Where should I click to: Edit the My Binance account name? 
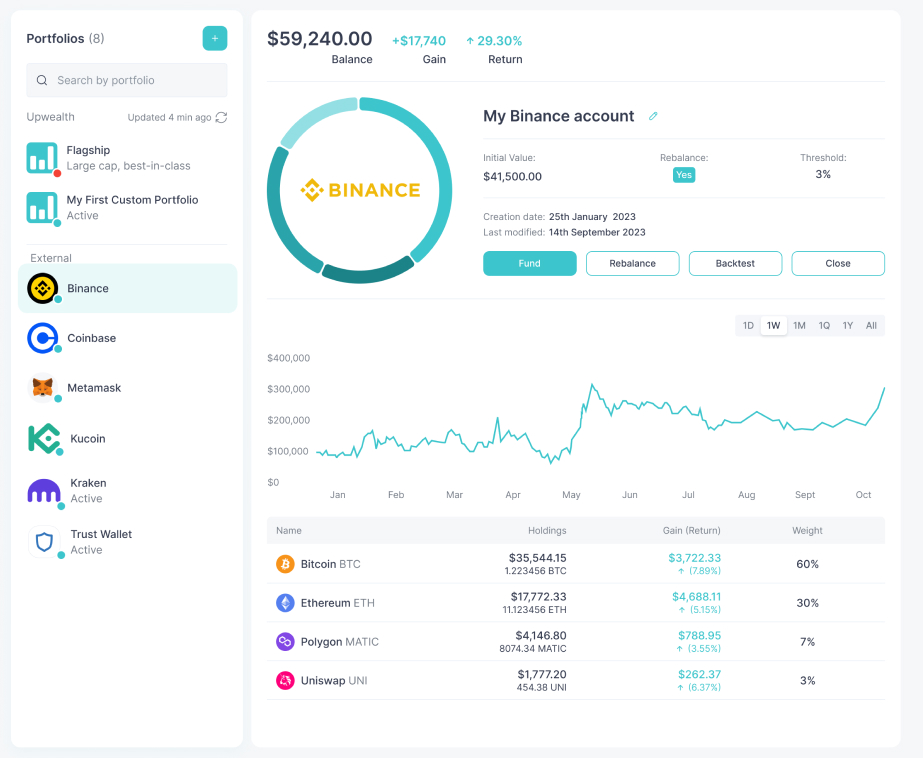click(654, 116)
